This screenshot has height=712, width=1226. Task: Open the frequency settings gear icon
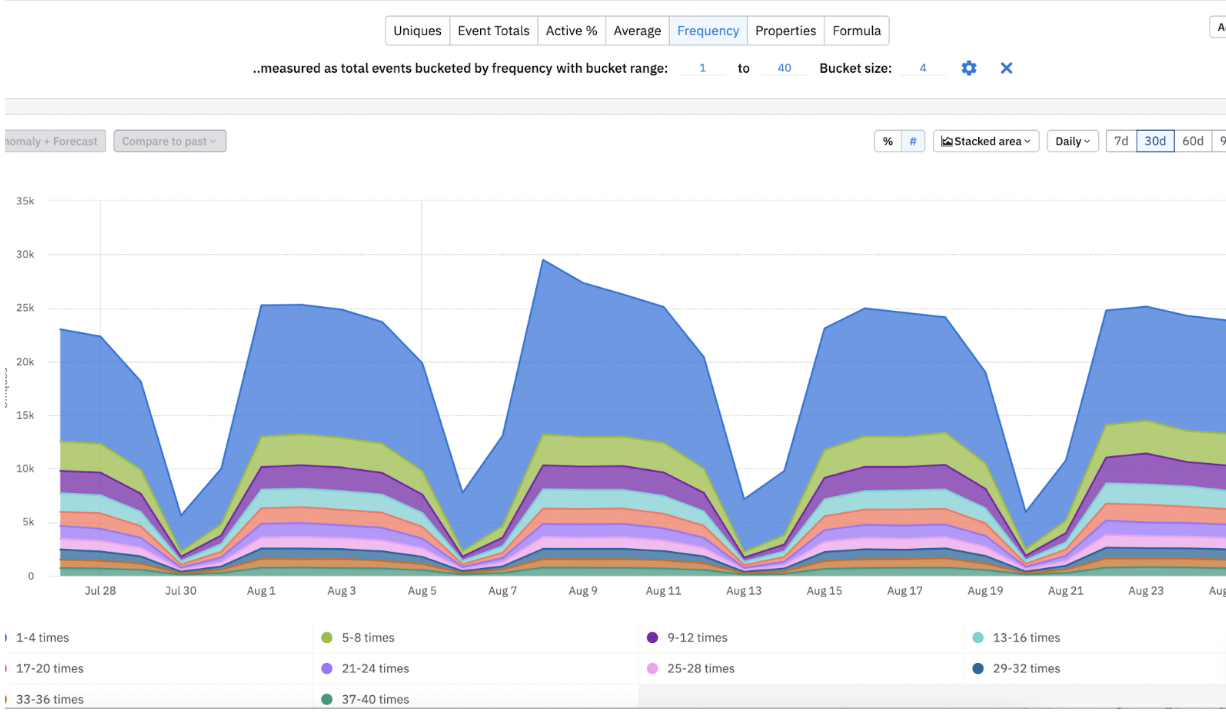click(969, 68)
